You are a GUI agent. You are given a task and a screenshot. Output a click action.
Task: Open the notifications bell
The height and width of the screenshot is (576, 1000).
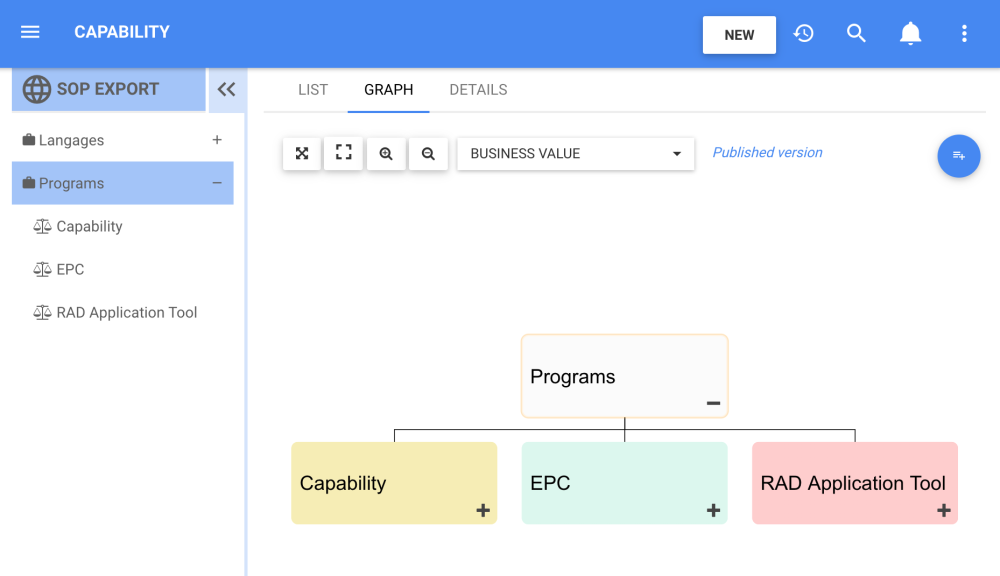click(910, 34)
